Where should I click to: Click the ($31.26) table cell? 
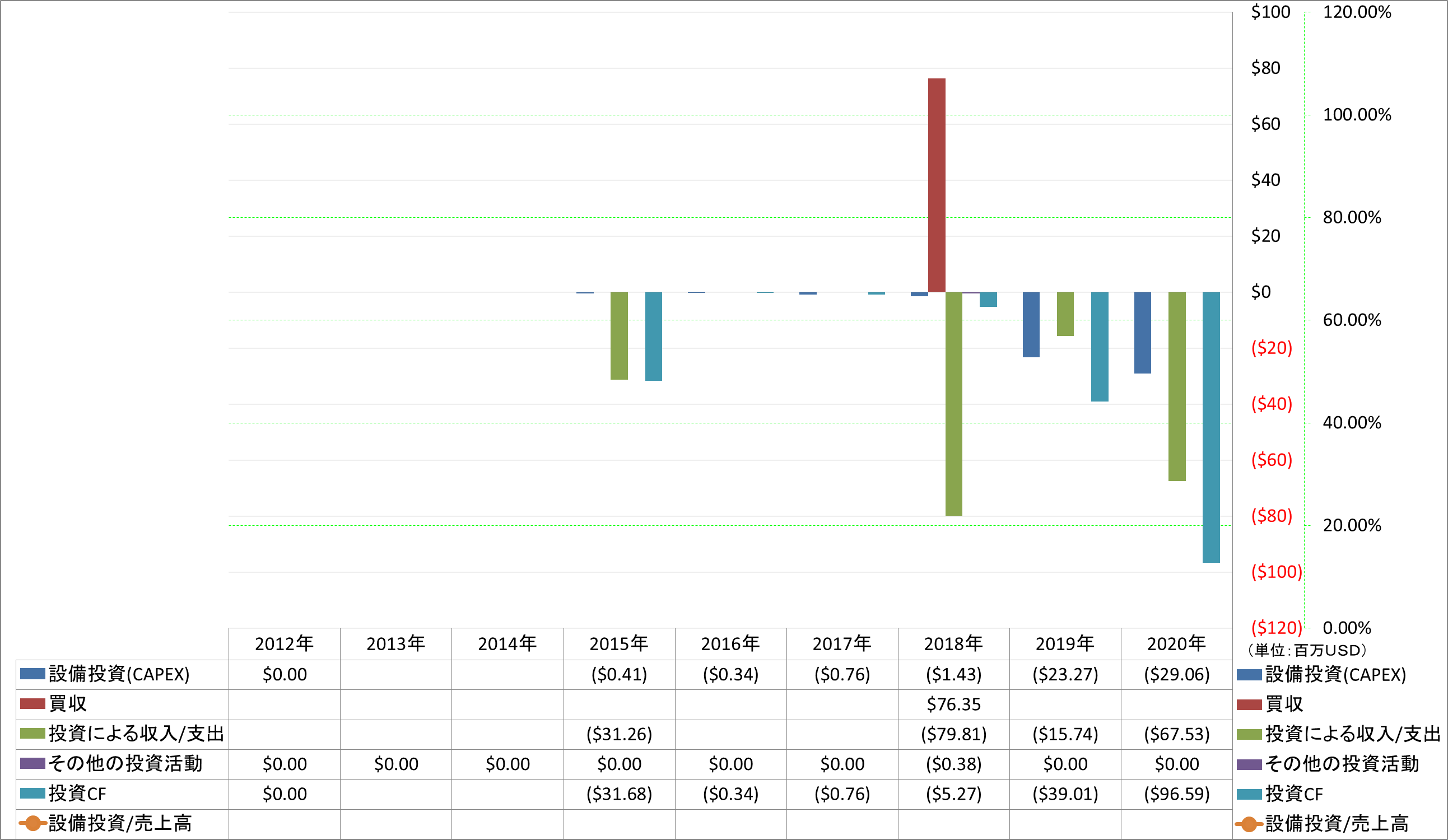coord(619,734)
